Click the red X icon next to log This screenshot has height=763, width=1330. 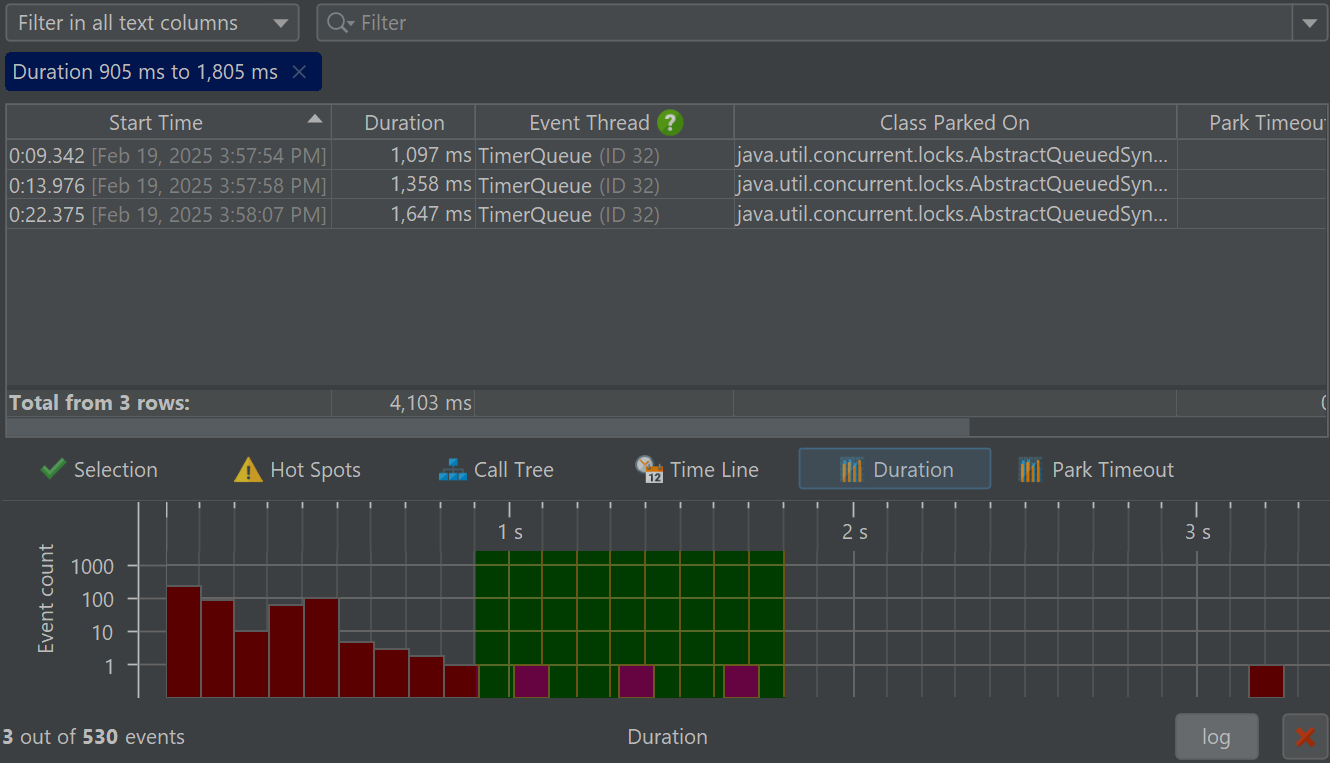(x=1304, y=737)
